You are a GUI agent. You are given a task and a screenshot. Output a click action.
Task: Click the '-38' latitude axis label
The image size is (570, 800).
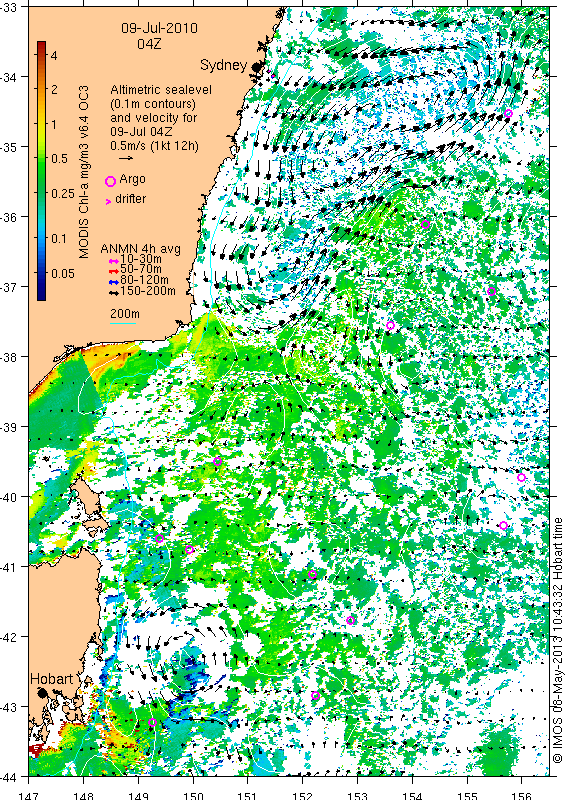[9, 357]
